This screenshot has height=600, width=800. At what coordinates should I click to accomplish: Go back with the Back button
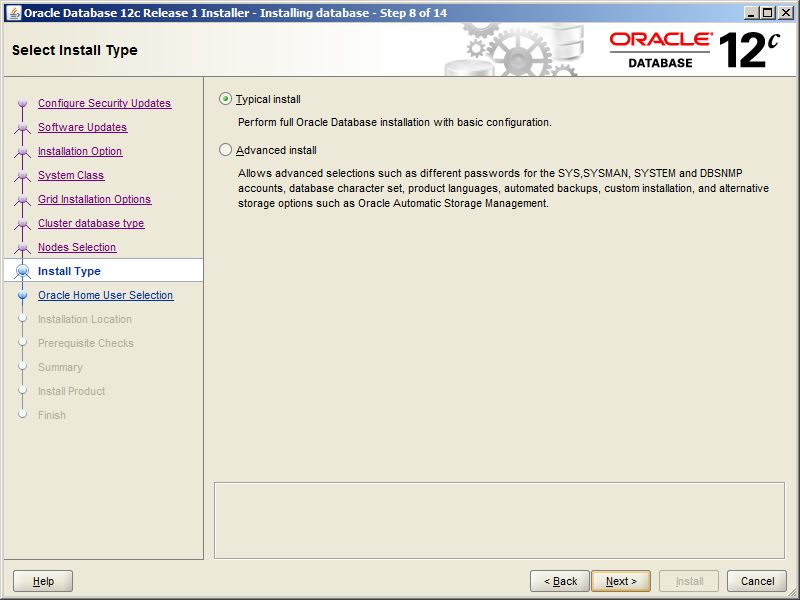[560, 581]
